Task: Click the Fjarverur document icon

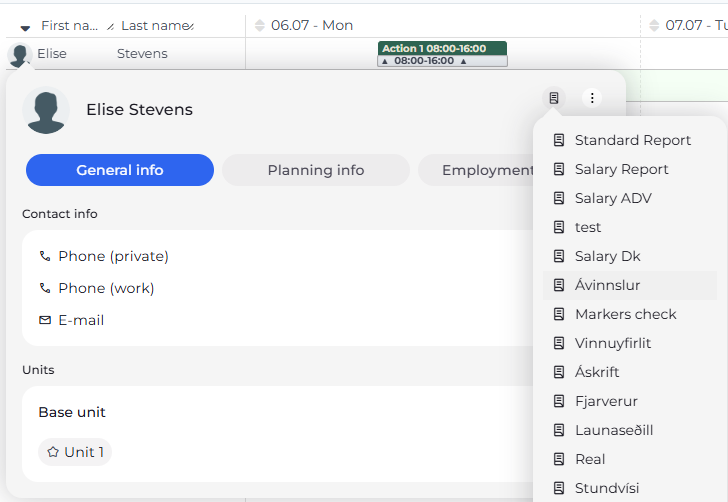Action: [x=559, y=401]
